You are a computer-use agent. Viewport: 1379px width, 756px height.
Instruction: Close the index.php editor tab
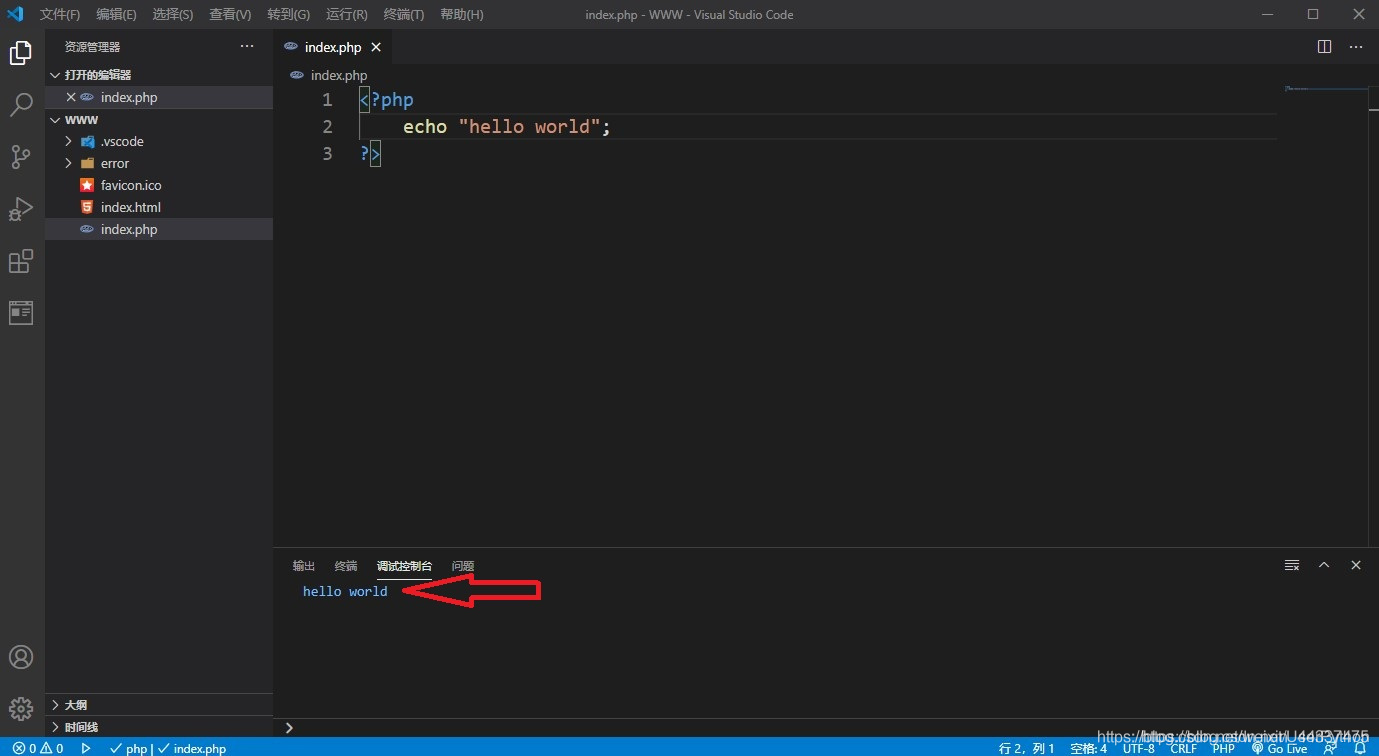click(x=376, y=47)
